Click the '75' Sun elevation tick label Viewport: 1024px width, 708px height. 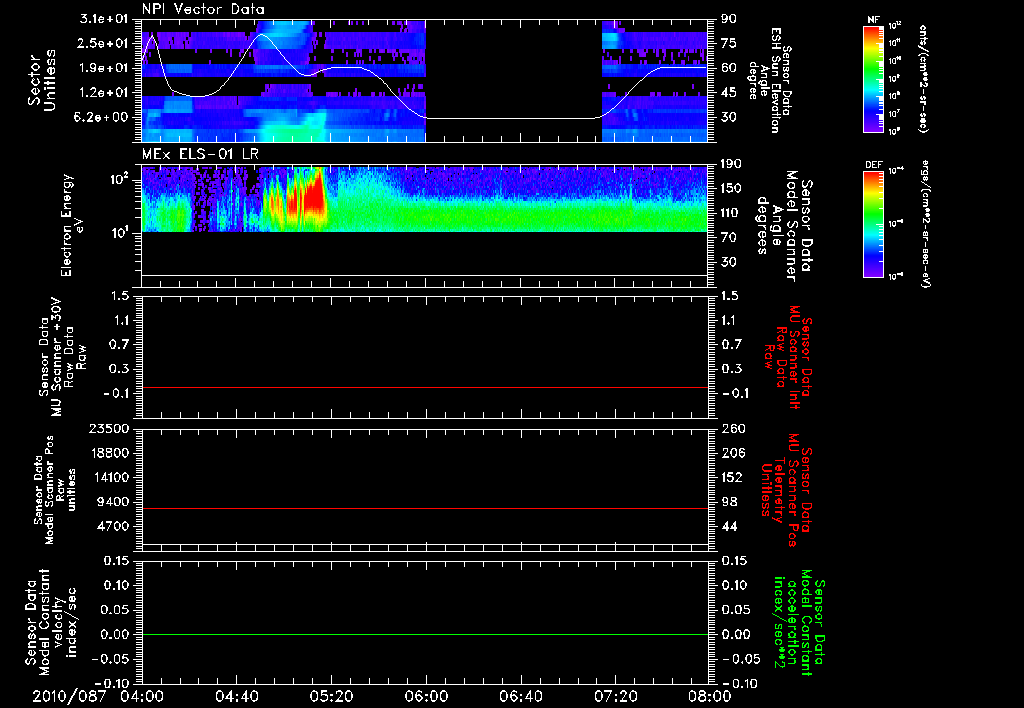point(729,43)
